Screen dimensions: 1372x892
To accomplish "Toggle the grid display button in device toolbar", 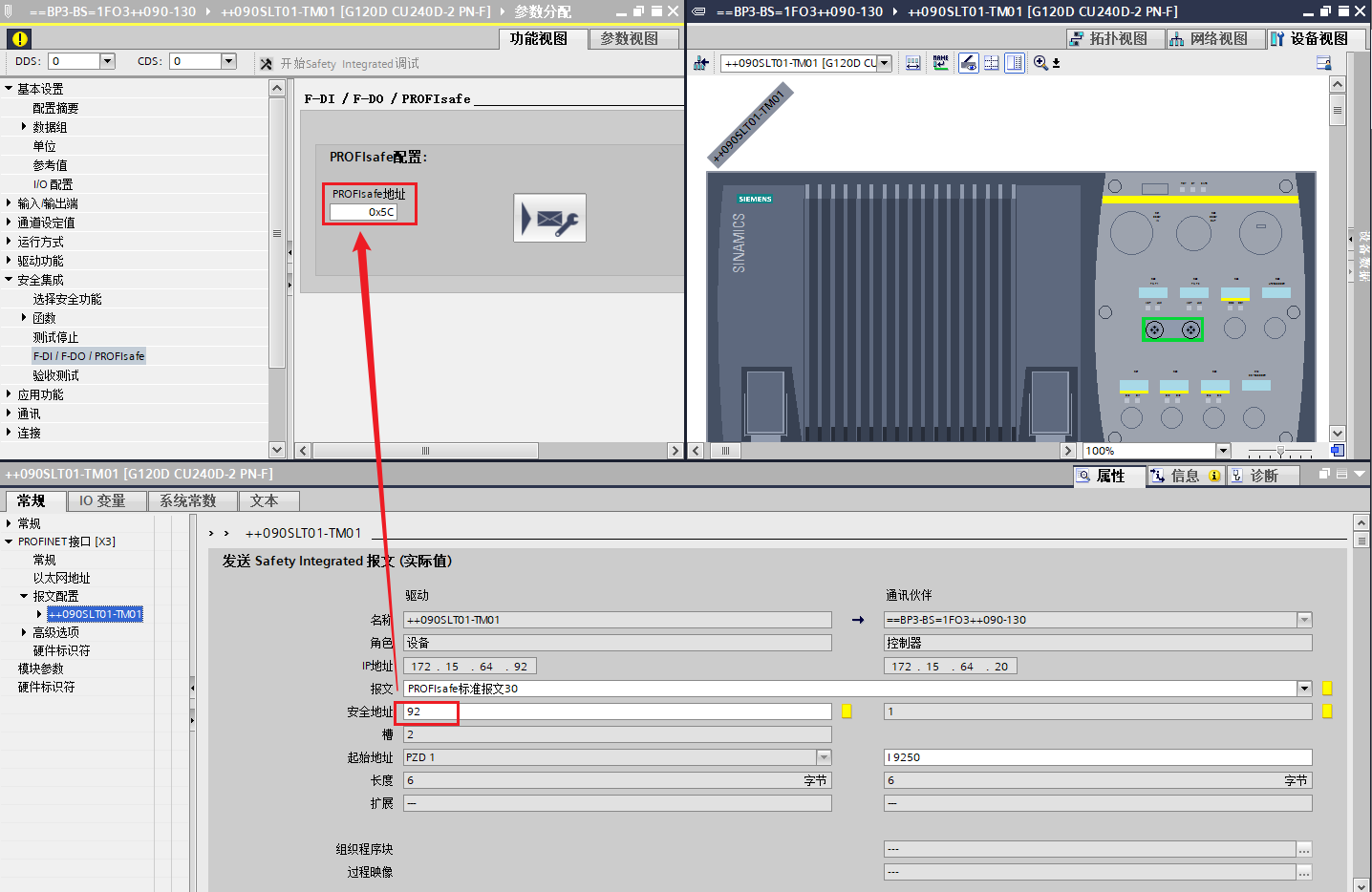I will click(992, 63).
